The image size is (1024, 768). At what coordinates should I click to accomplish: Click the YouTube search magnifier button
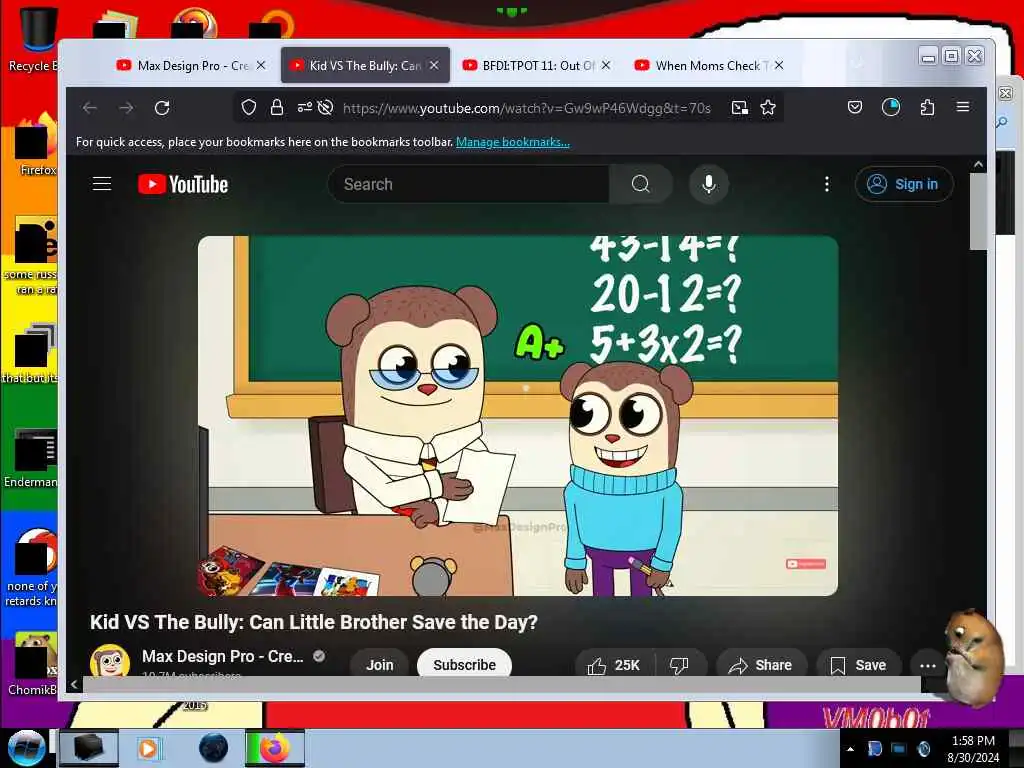click(x=641, y=184)
